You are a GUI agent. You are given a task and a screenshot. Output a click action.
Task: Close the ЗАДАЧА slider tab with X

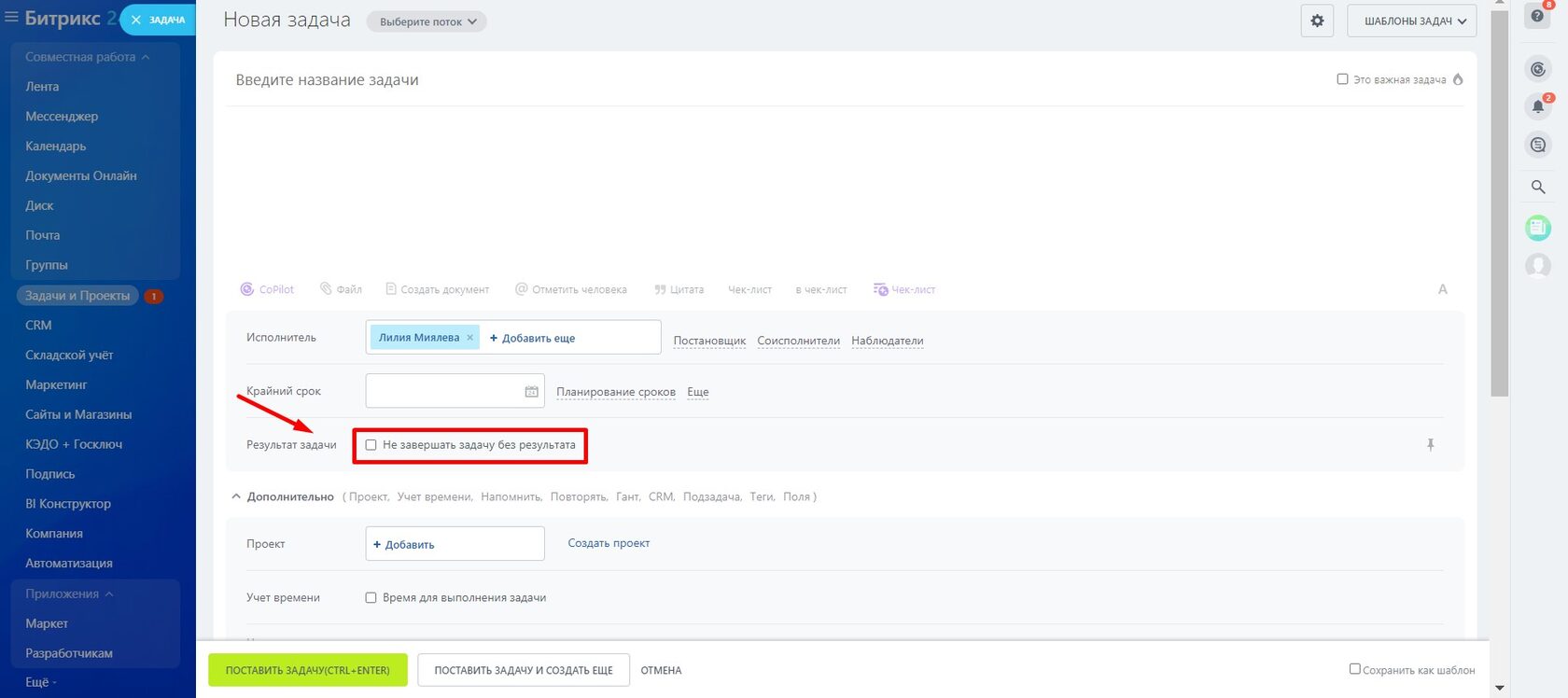135,20
